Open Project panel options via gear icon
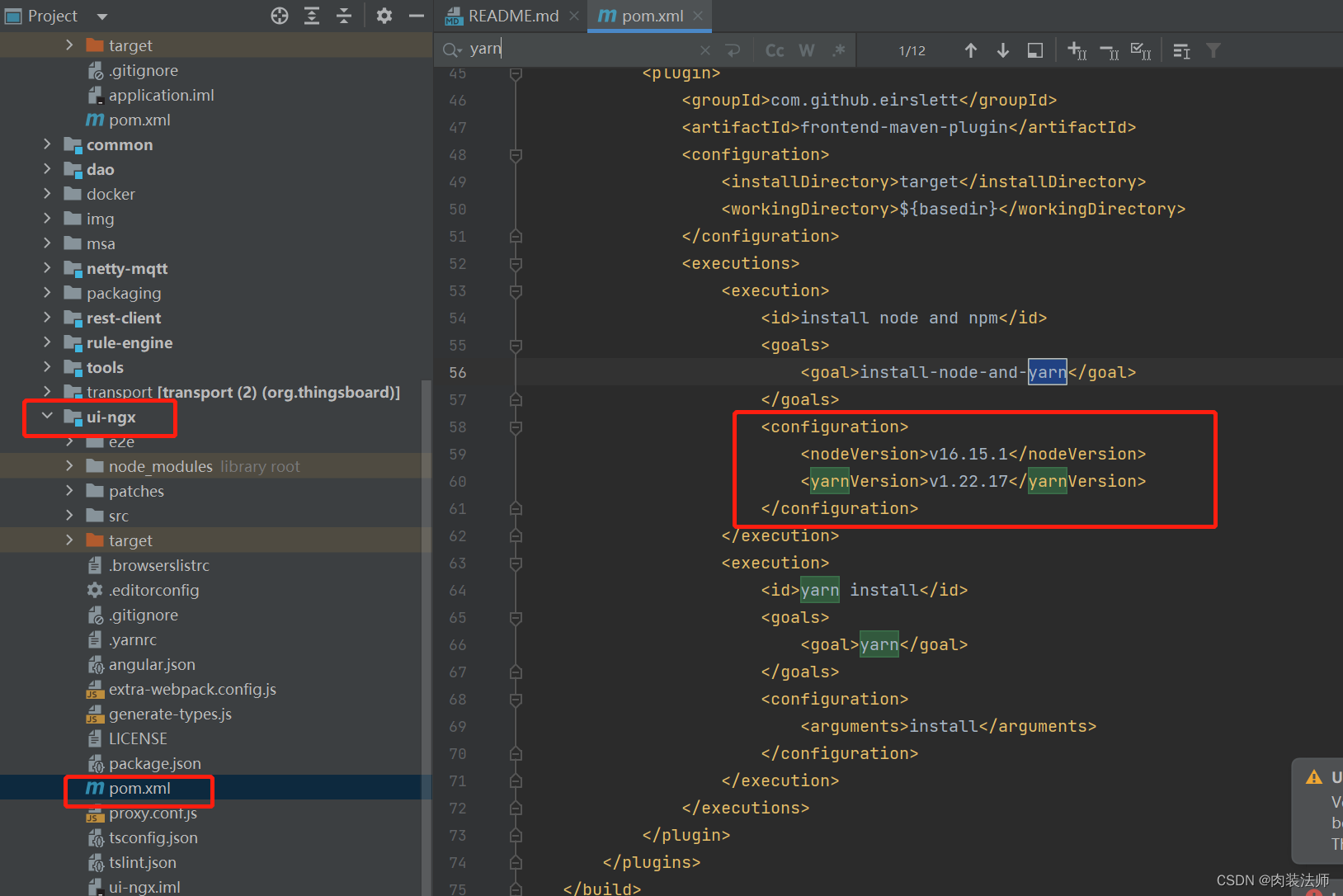This screenshot has width=1343, height=896. (384, 16)
